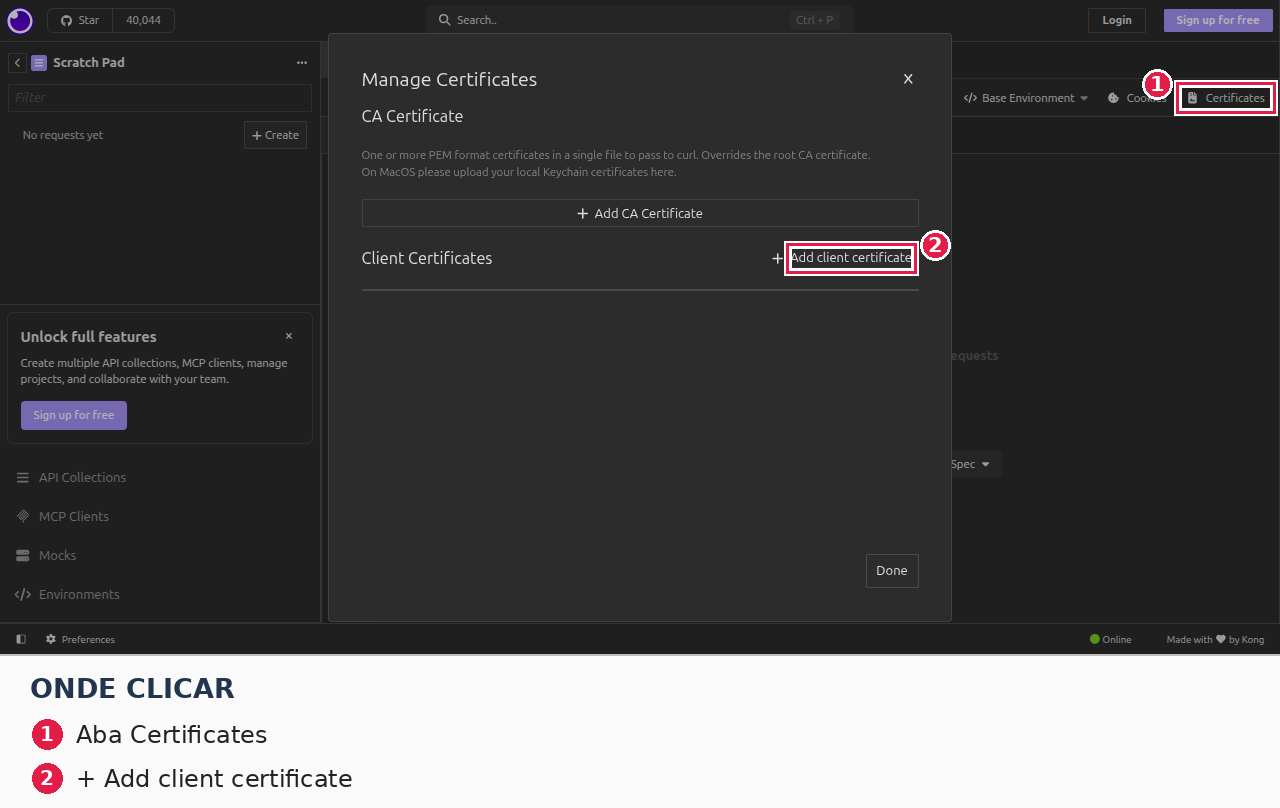Click the GitHub Star button
Viewport: 1280px width, 808px height.
pyautogui.click(x=80, y=20)
